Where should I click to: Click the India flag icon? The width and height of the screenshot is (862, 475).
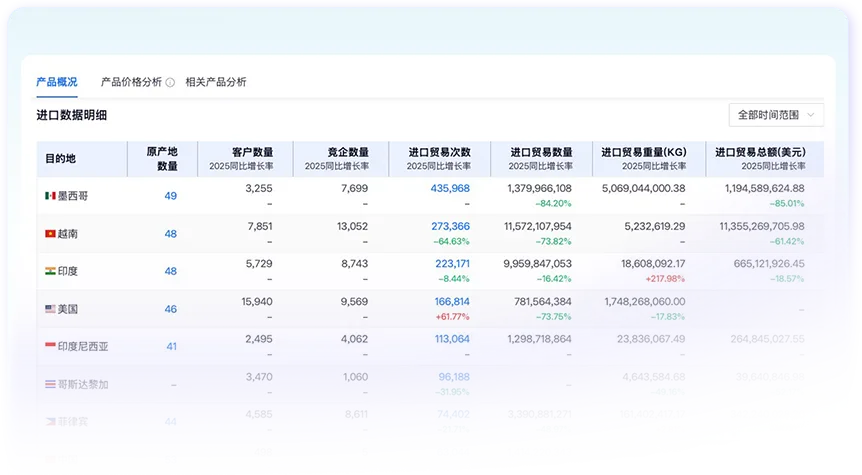50,271
